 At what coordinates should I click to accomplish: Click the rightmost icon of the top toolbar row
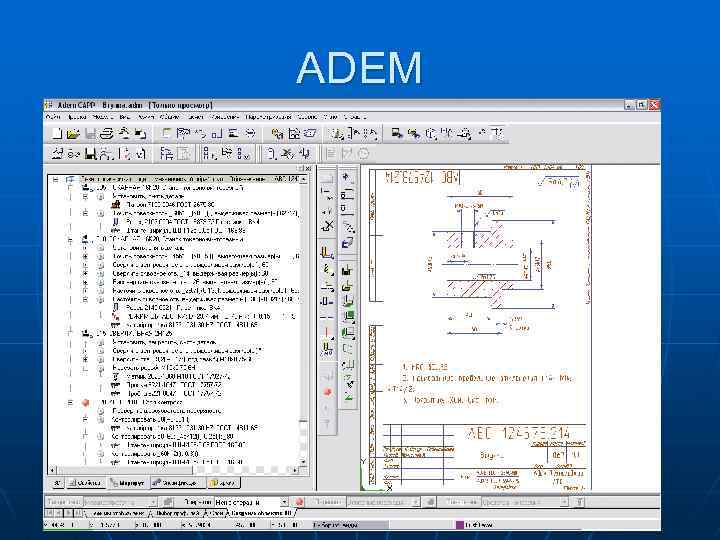497,134
